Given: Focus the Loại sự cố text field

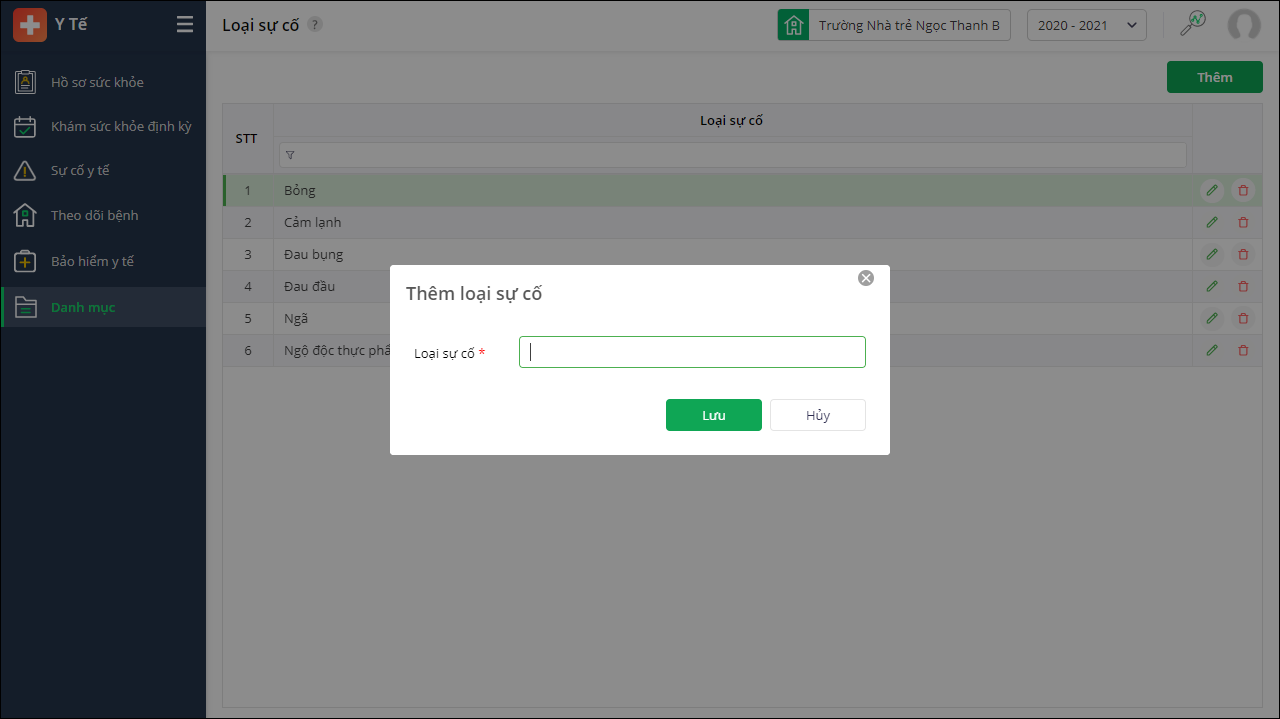Looking at the screenshot, I should pyautogui.click(x=692, y=352).
